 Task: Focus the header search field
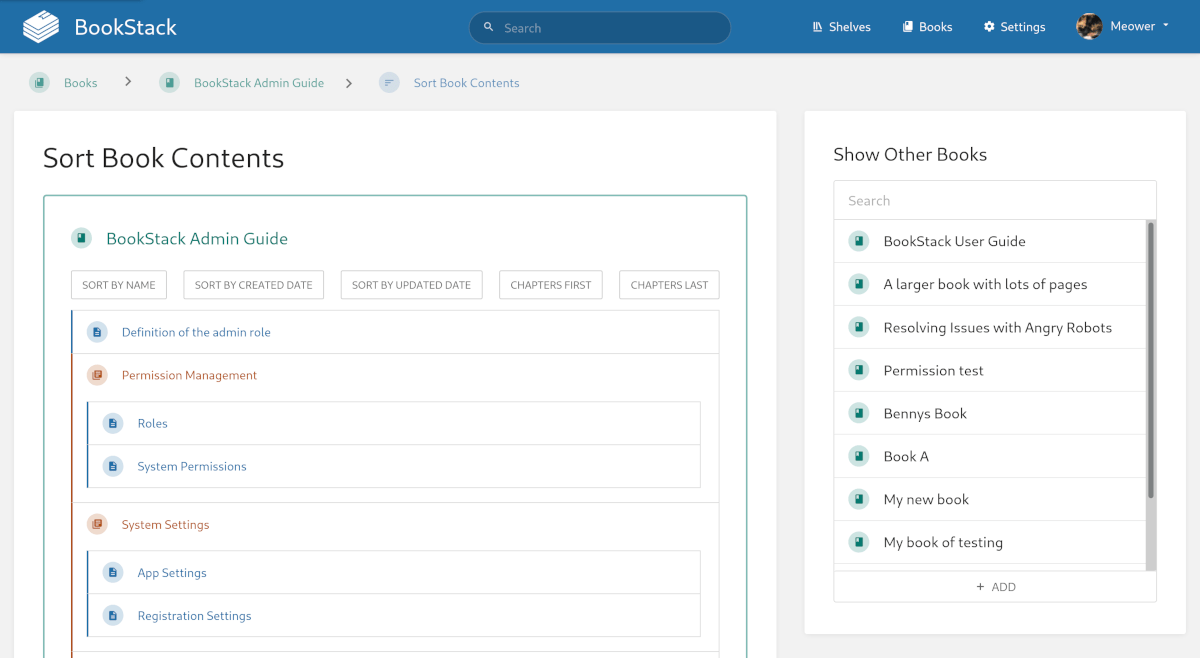tap(600, 28)
